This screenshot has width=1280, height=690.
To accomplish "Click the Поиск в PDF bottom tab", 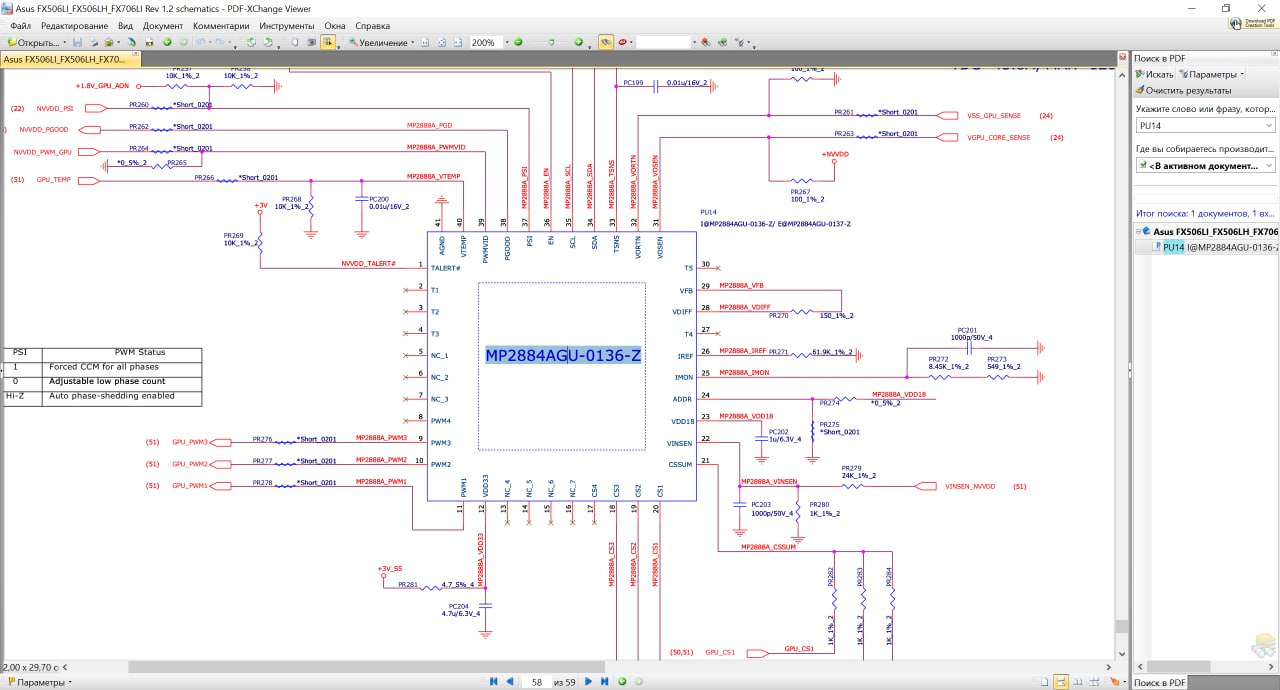I will coord(1158,682).
